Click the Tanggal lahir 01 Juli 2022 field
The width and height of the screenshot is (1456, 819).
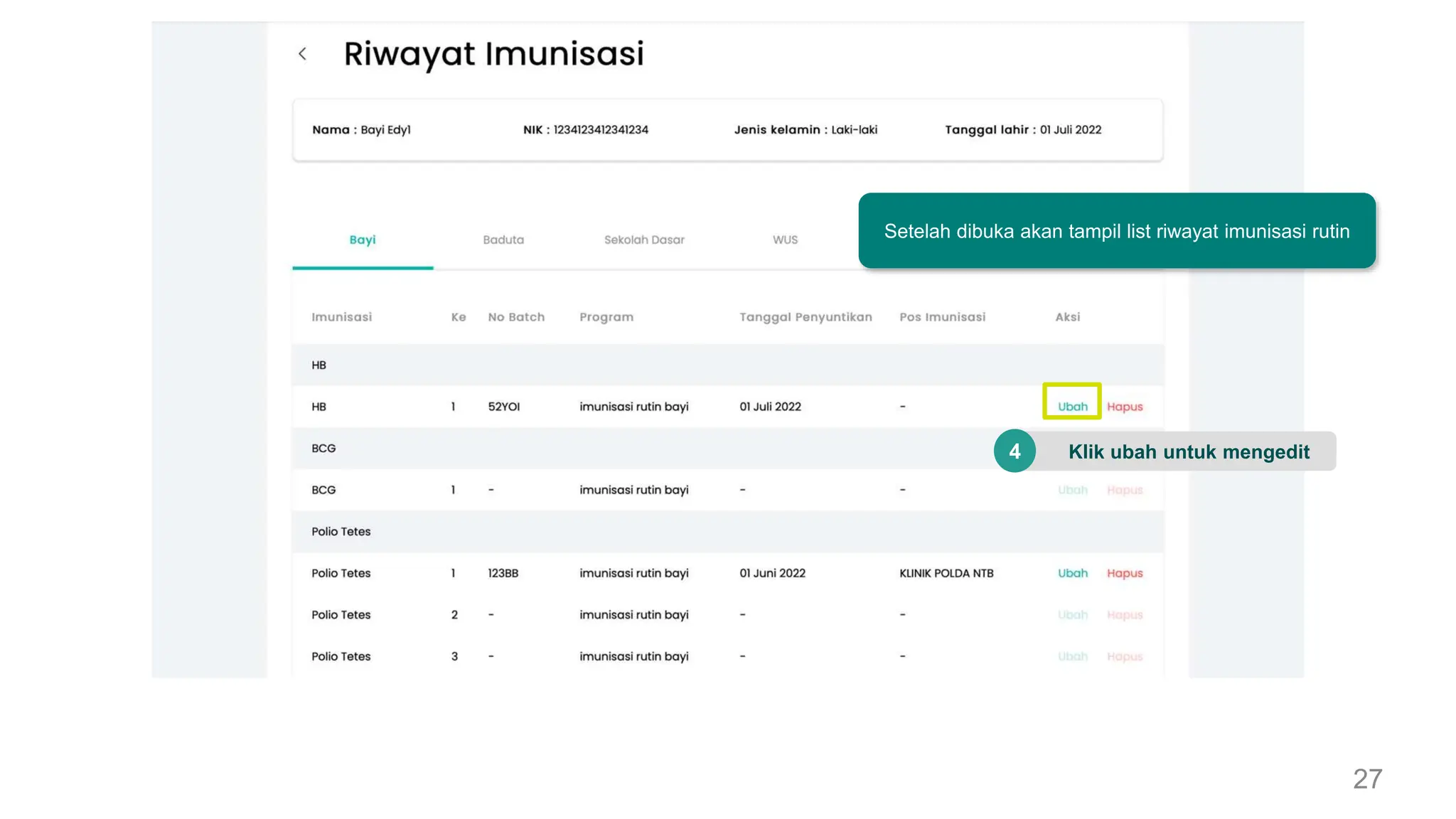(1023, 129)
